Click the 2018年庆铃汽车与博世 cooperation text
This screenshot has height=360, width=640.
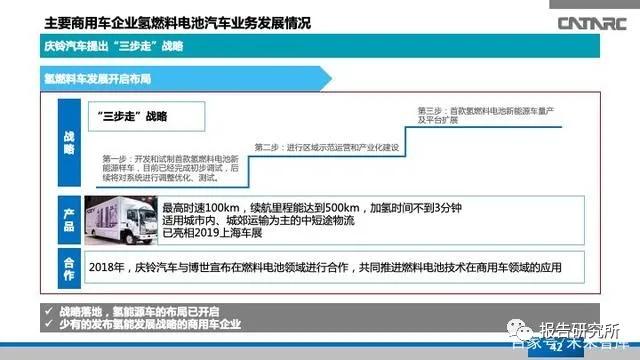point(325,268)
